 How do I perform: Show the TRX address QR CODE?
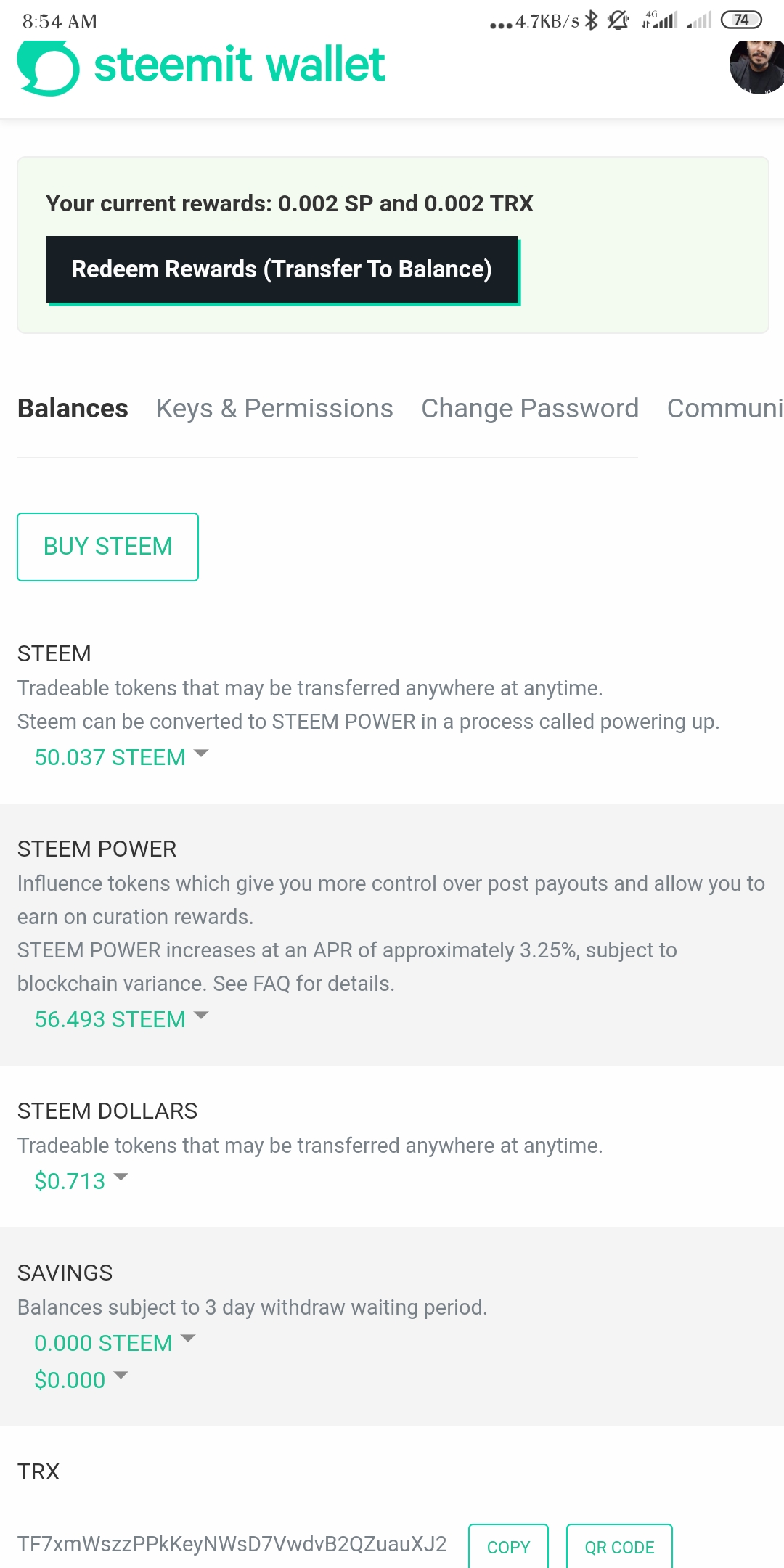(x=619, y=1547)
